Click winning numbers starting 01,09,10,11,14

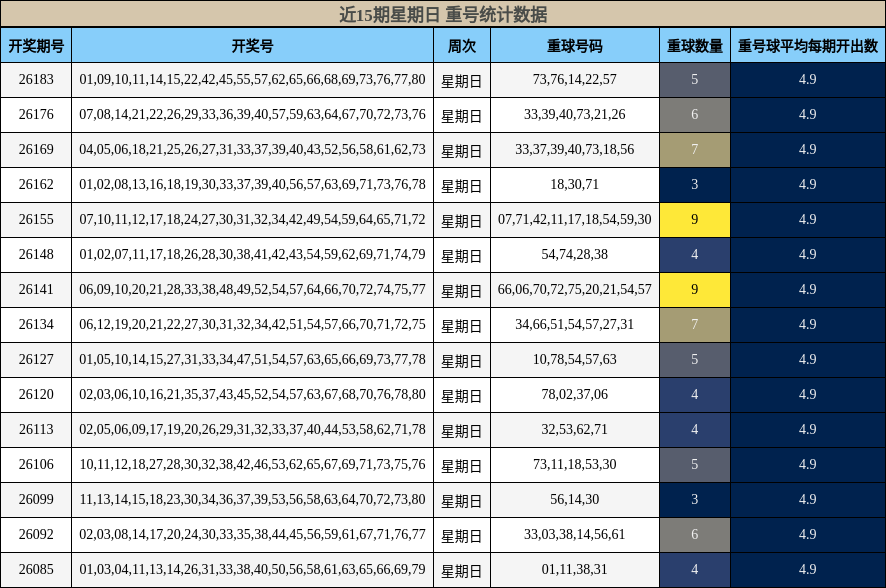pos(253,80)
